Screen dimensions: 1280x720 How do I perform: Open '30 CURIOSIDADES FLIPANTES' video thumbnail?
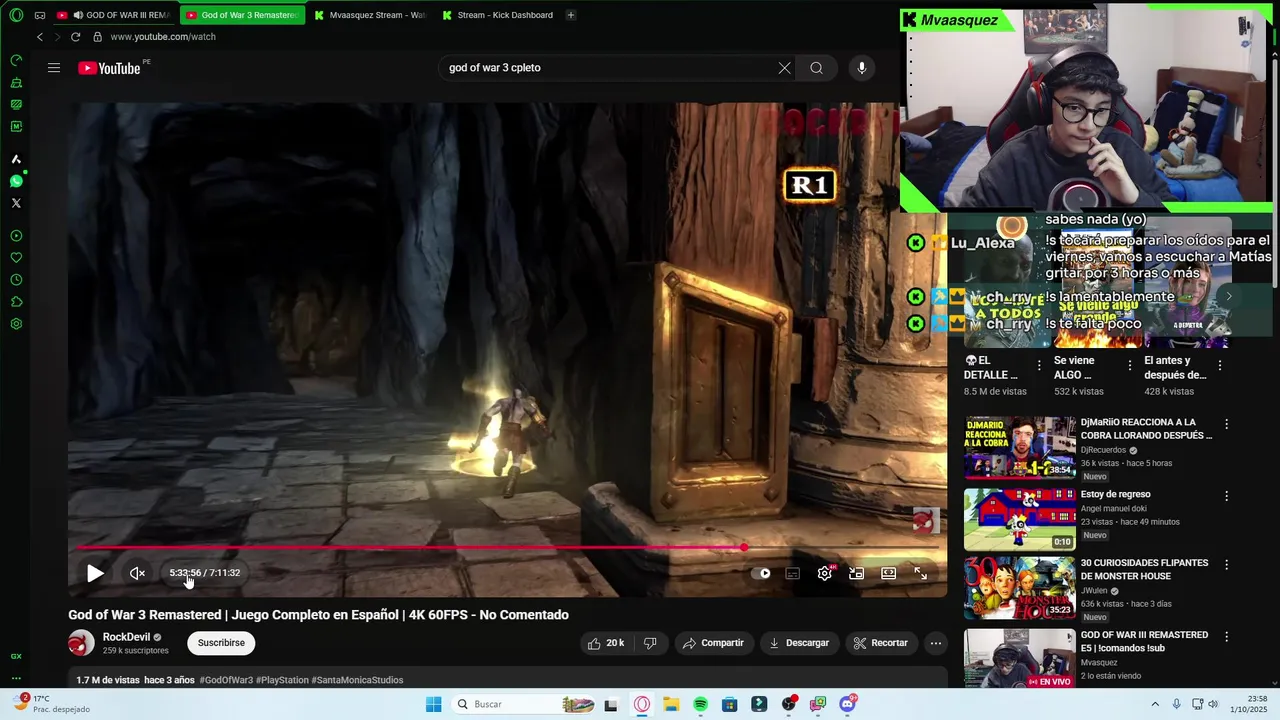click(x=1020, y=588)
